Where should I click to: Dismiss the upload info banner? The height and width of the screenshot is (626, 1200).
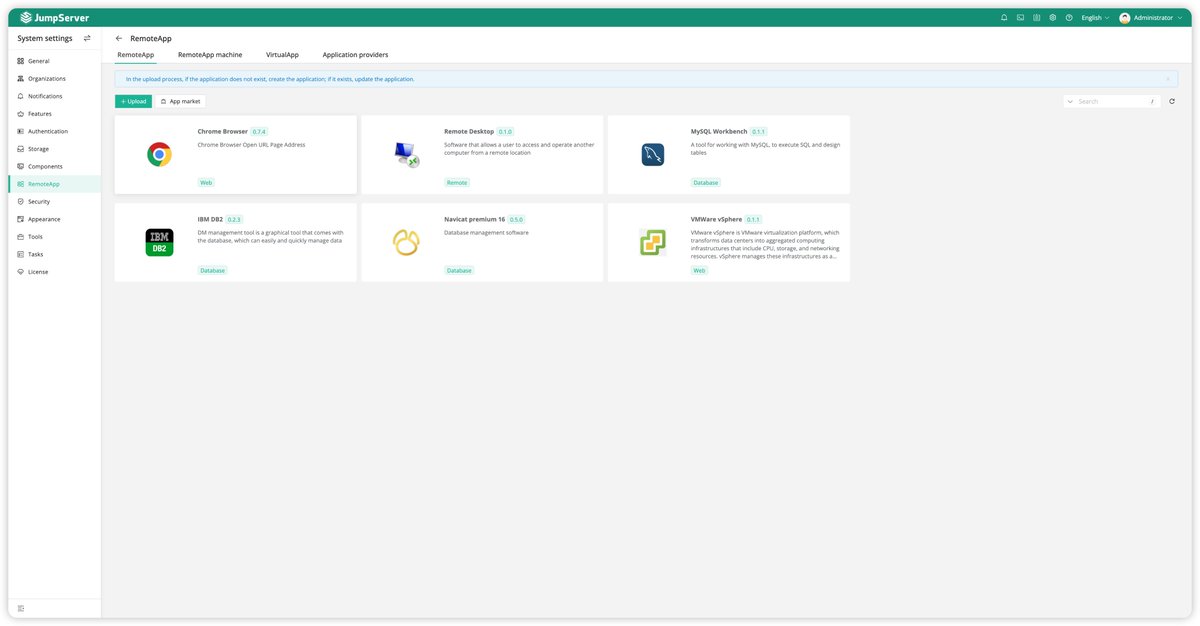[1167, 79]
